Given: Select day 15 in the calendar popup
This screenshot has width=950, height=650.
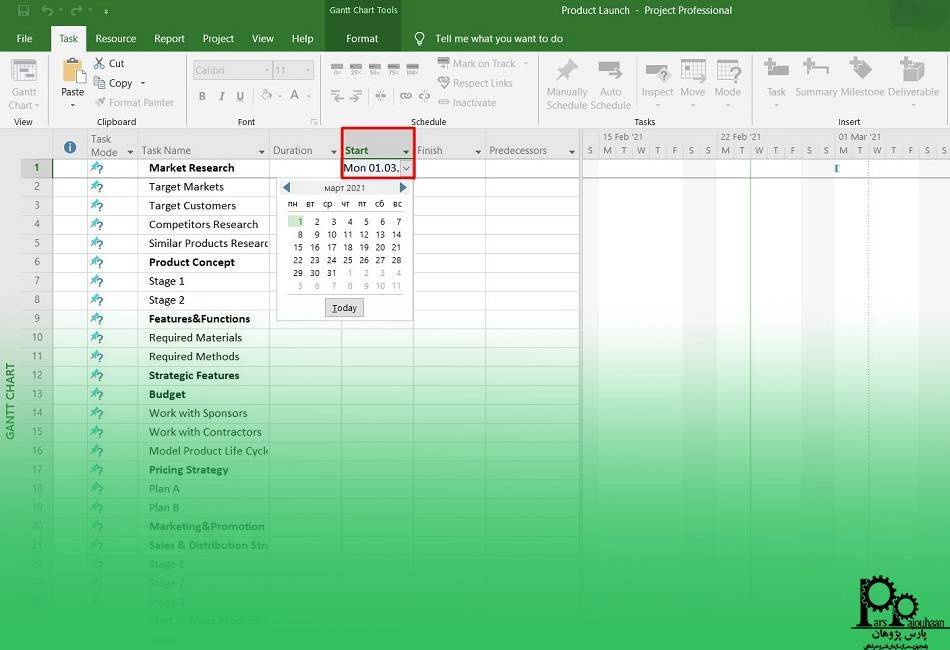Looking at the screenshot, I should click(298, 247).
